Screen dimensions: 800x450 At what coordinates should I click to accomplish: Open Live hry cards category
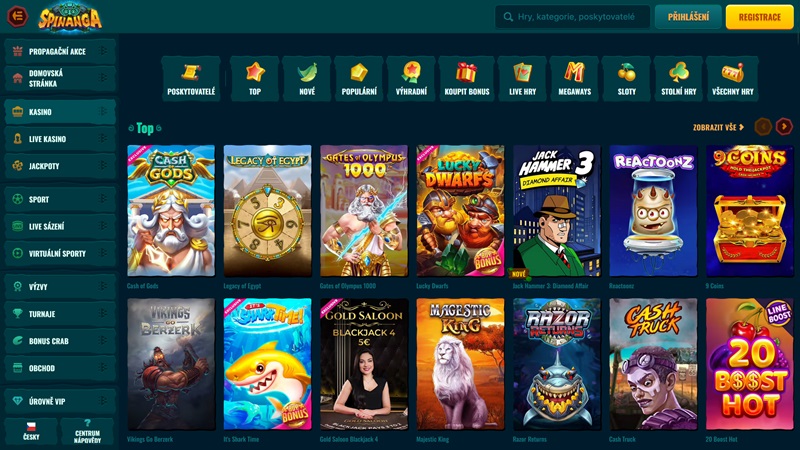[x=522, y=72]
